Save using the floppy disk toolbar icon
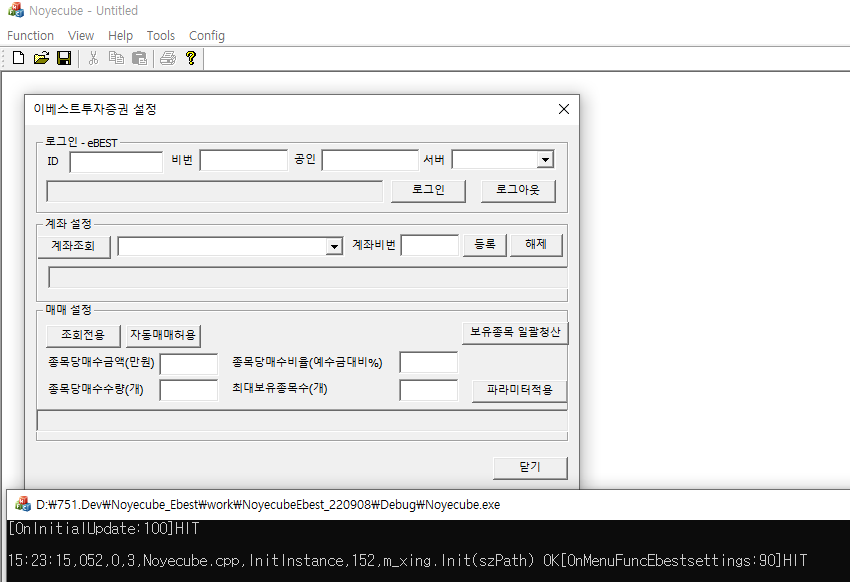 [63, 58]
